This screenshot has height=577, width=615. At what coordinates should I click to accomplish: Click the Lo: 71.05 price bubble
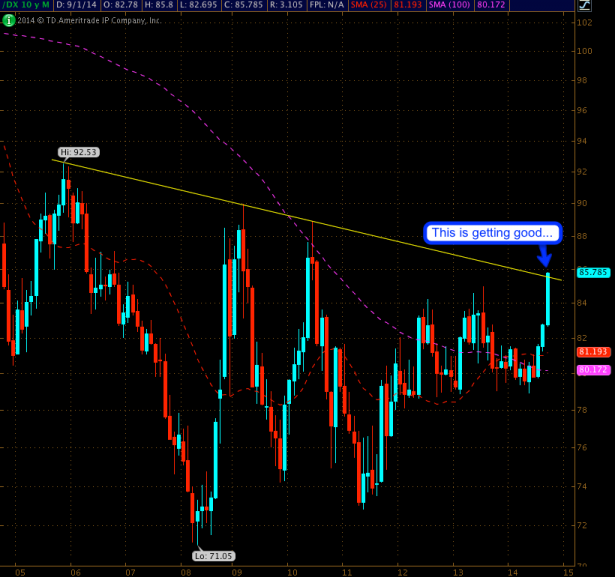214,555
